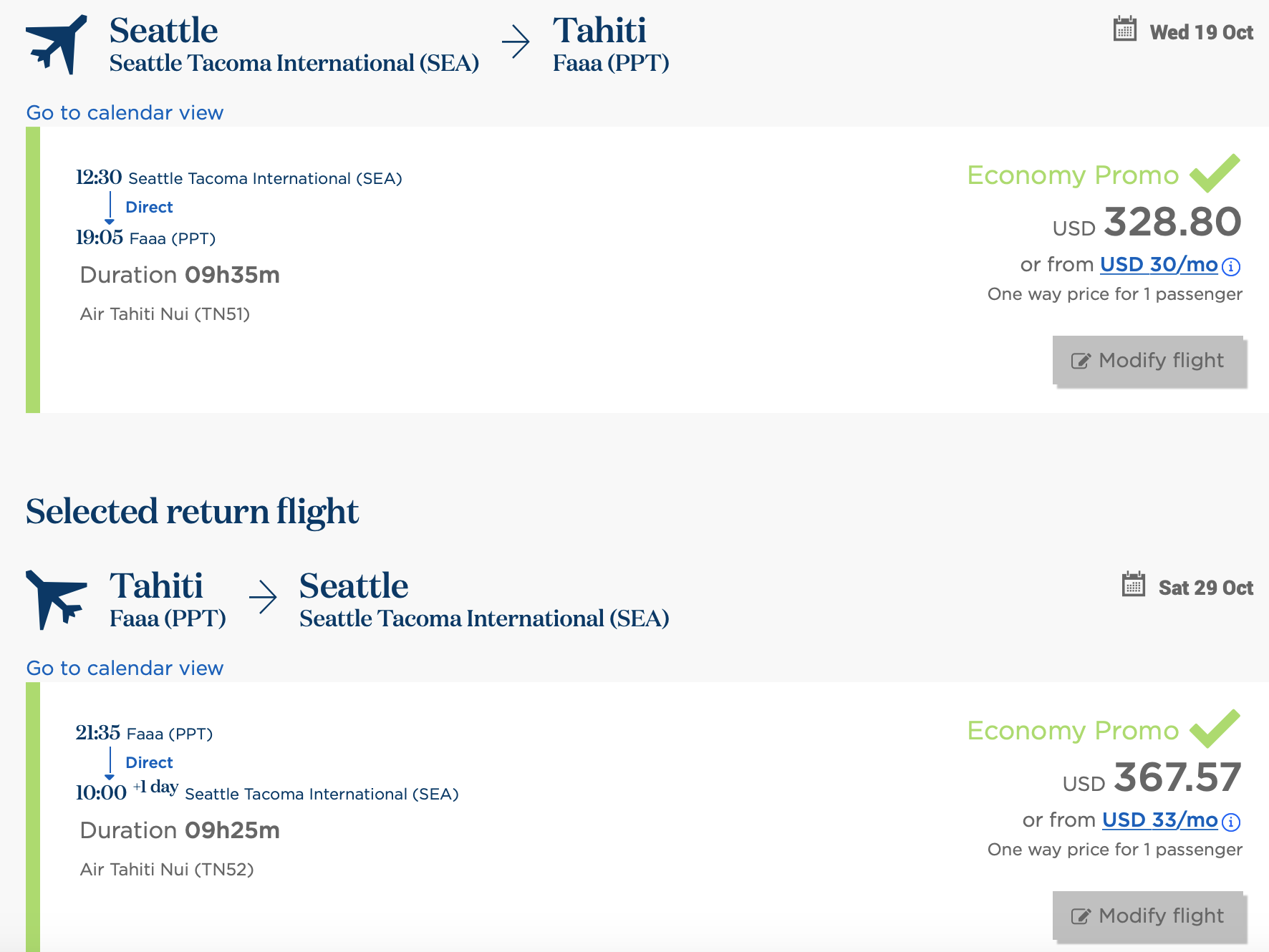Click the arrow between Seattle and Tahiti
1269x952 pixels.
pyautogui.click(x=516, y=42)
